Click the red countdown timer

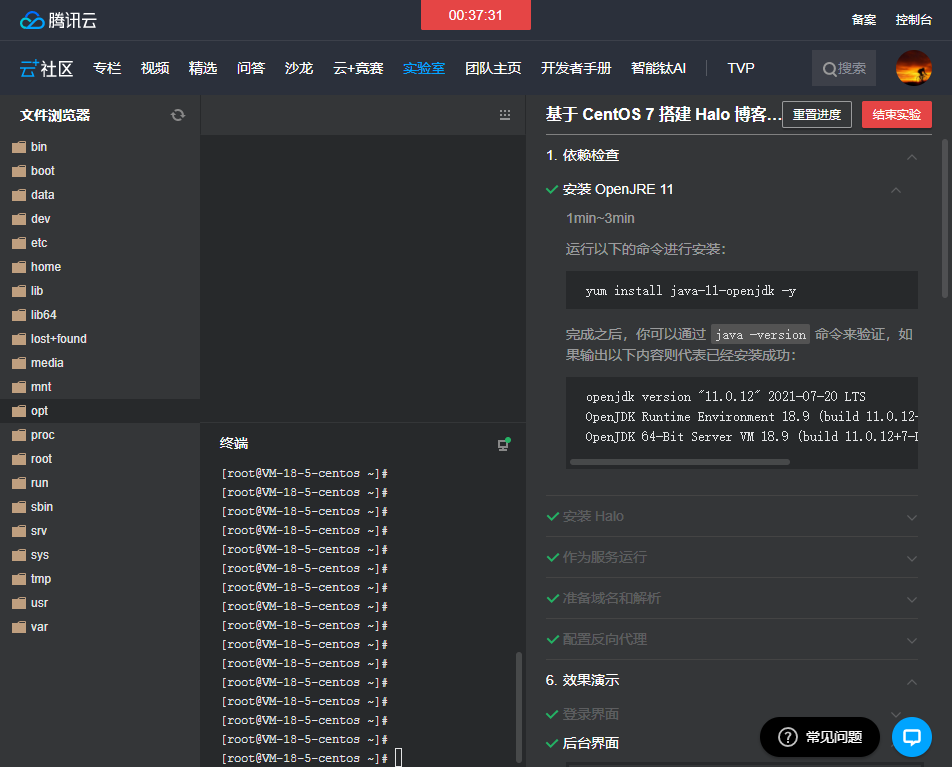tap(475, 15)
